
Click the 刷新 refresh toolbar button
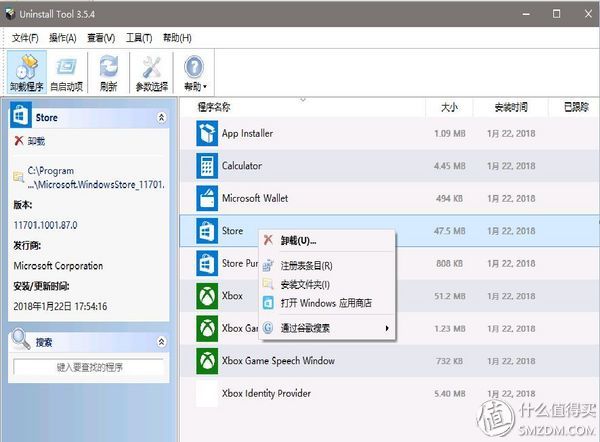pyautogui.click(x=108, y=72)
